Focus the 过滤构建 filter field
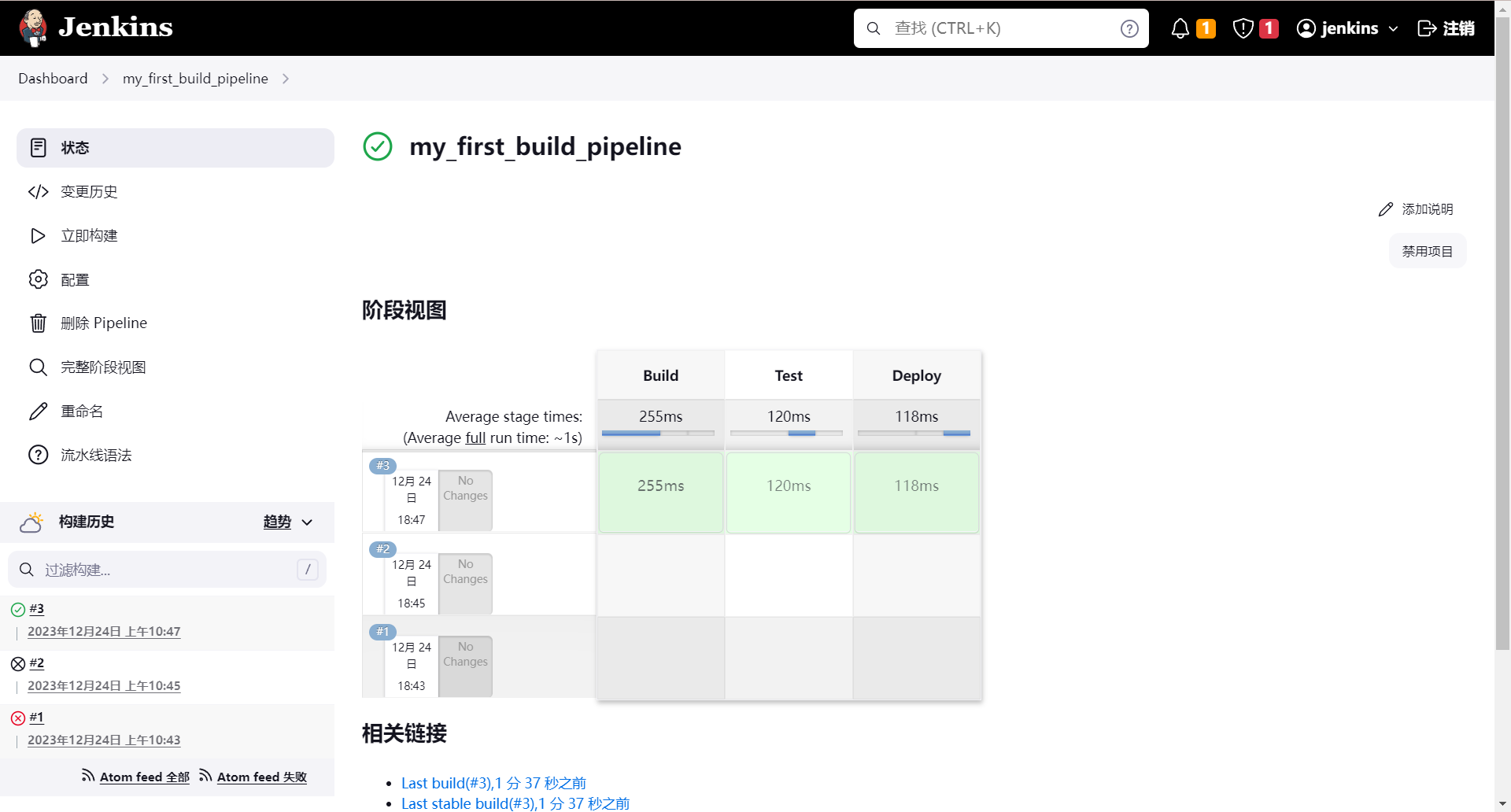Screen dimensions: 1511x812 click(167, 570)
